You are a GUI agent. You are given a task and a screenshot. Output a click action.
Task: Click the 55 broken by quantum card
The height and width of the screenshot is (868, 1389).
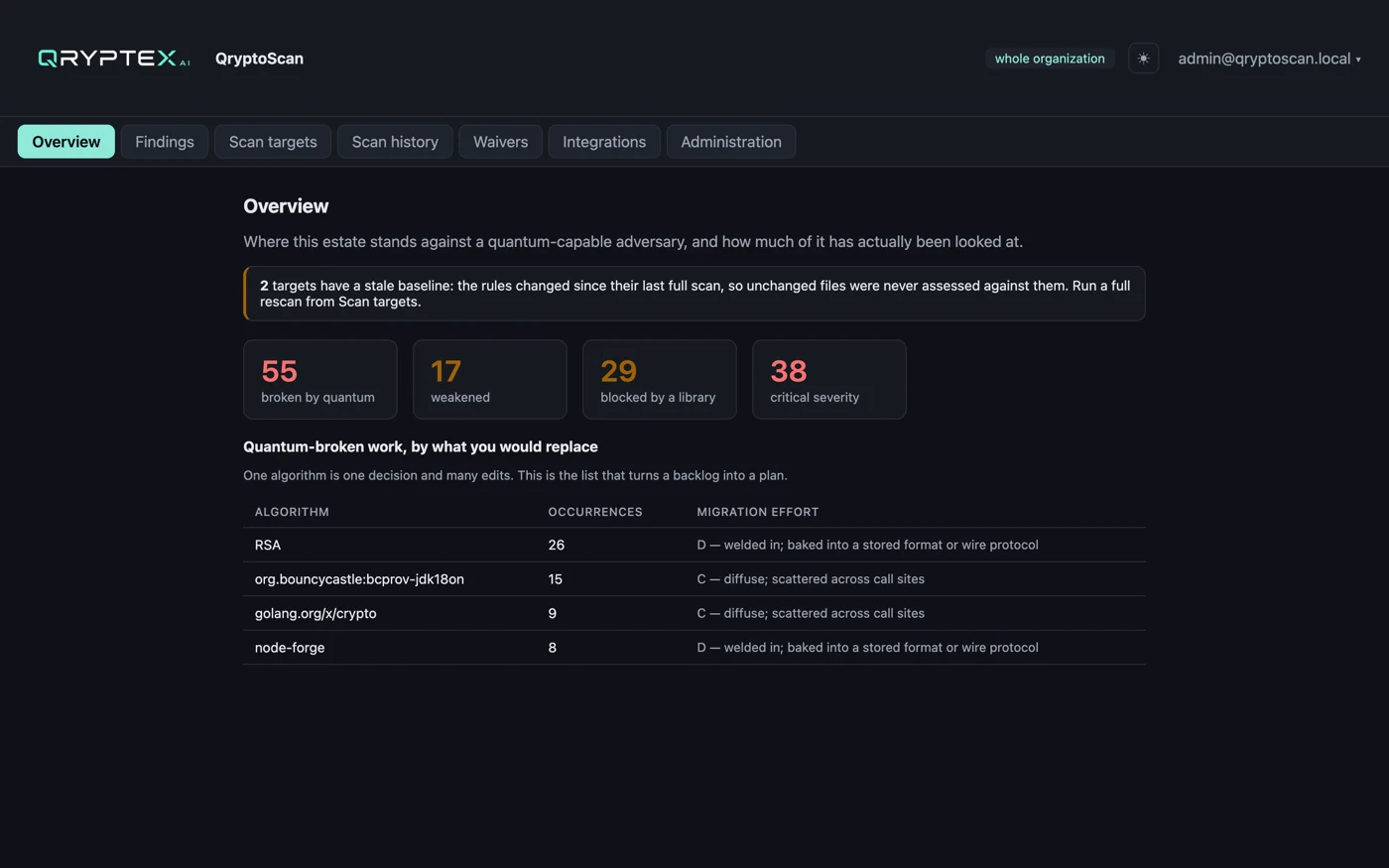click(320, 380)
